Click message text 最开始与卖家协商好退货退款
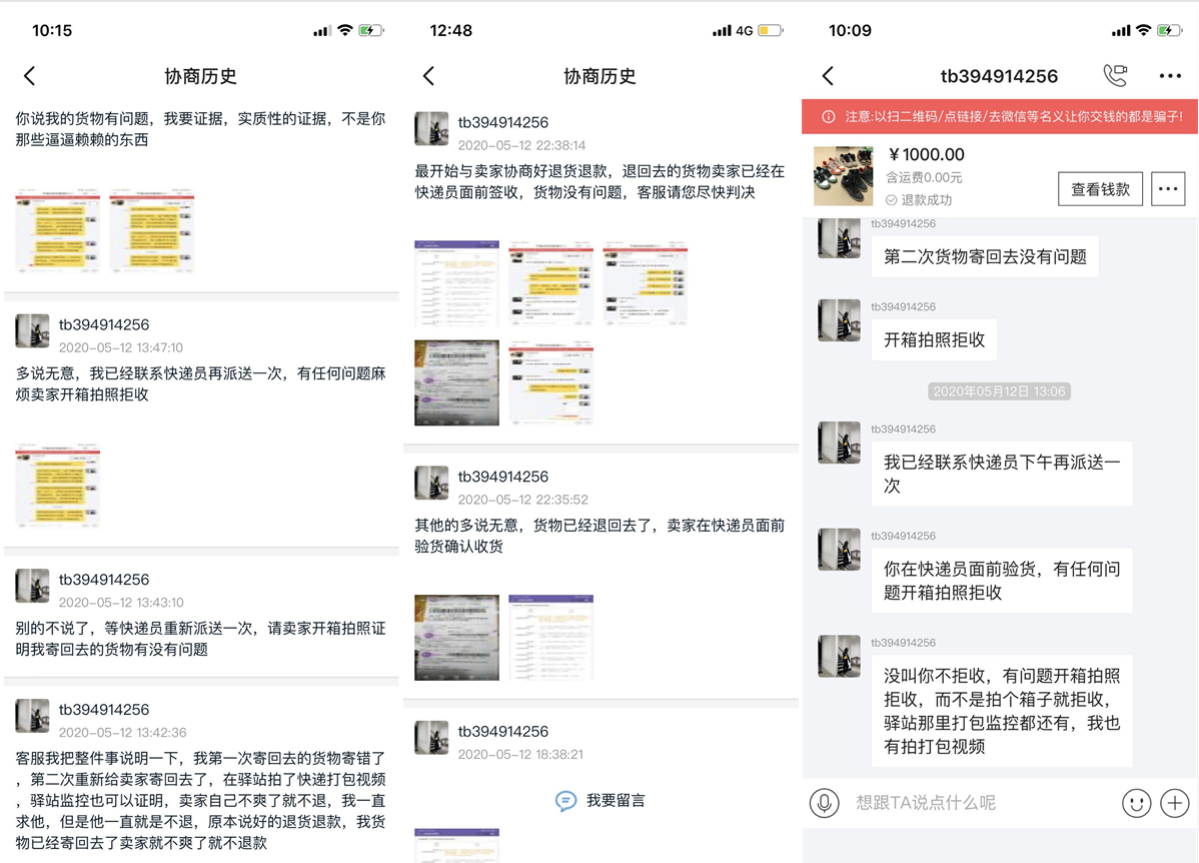The image size is (1199, 863). [600, 181]
